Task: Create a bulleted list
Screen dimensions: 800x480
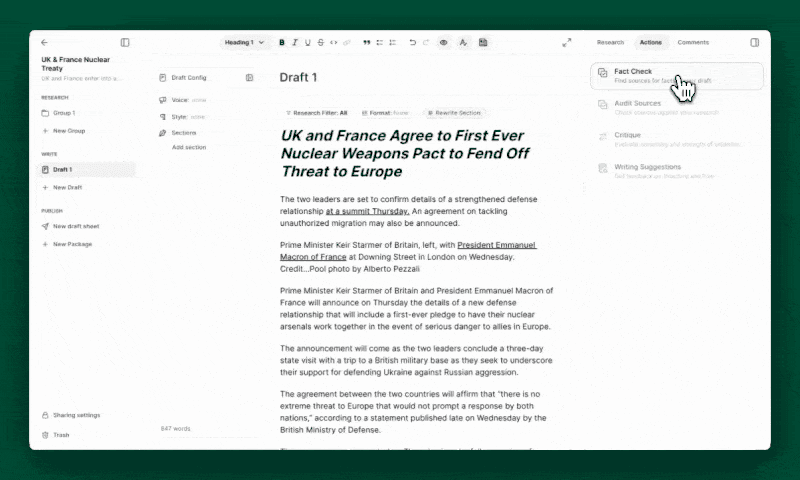Action: pyautogui.click(x=380, y=42)
